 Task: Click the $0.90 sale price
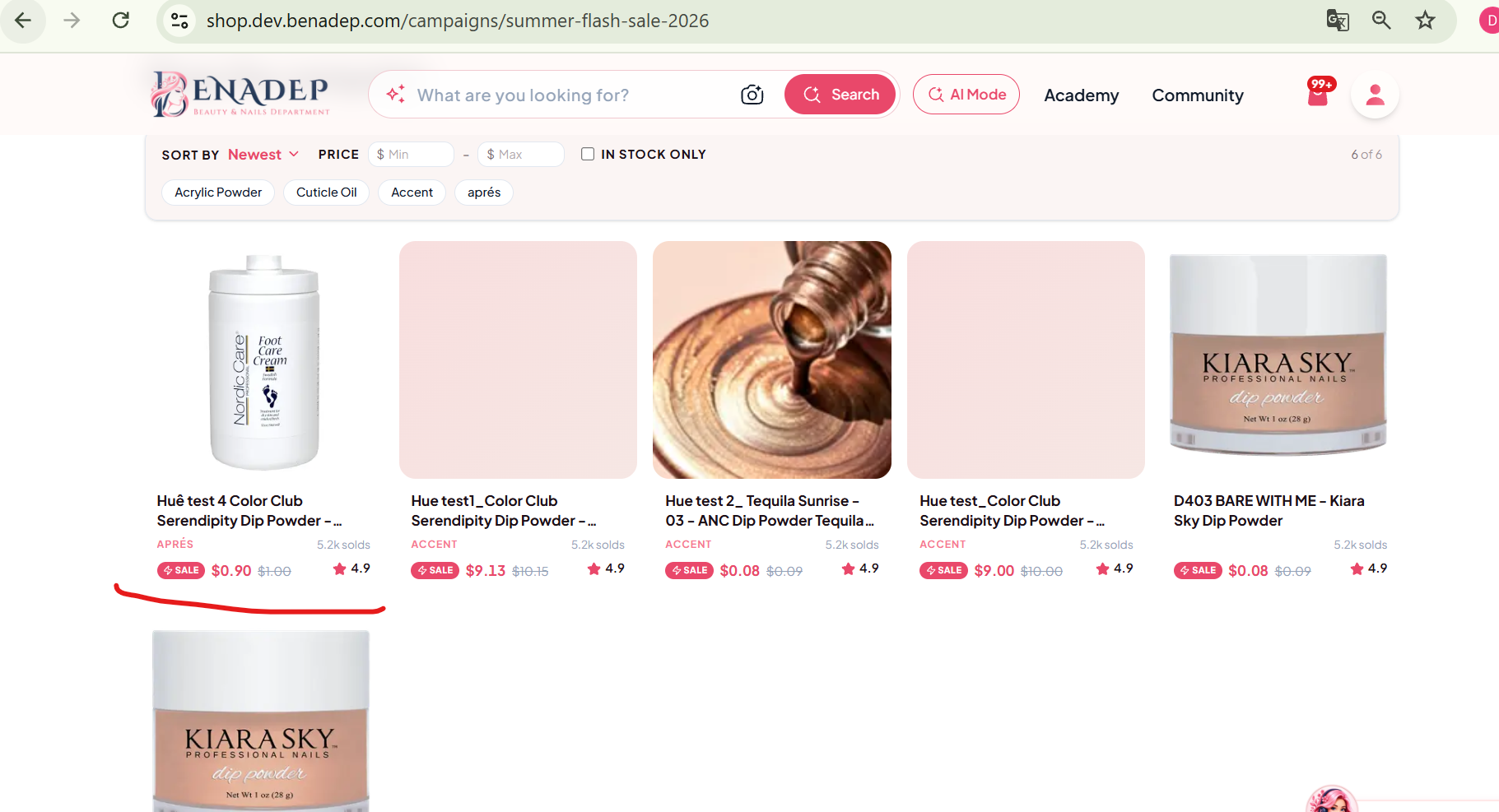point(231,571)
